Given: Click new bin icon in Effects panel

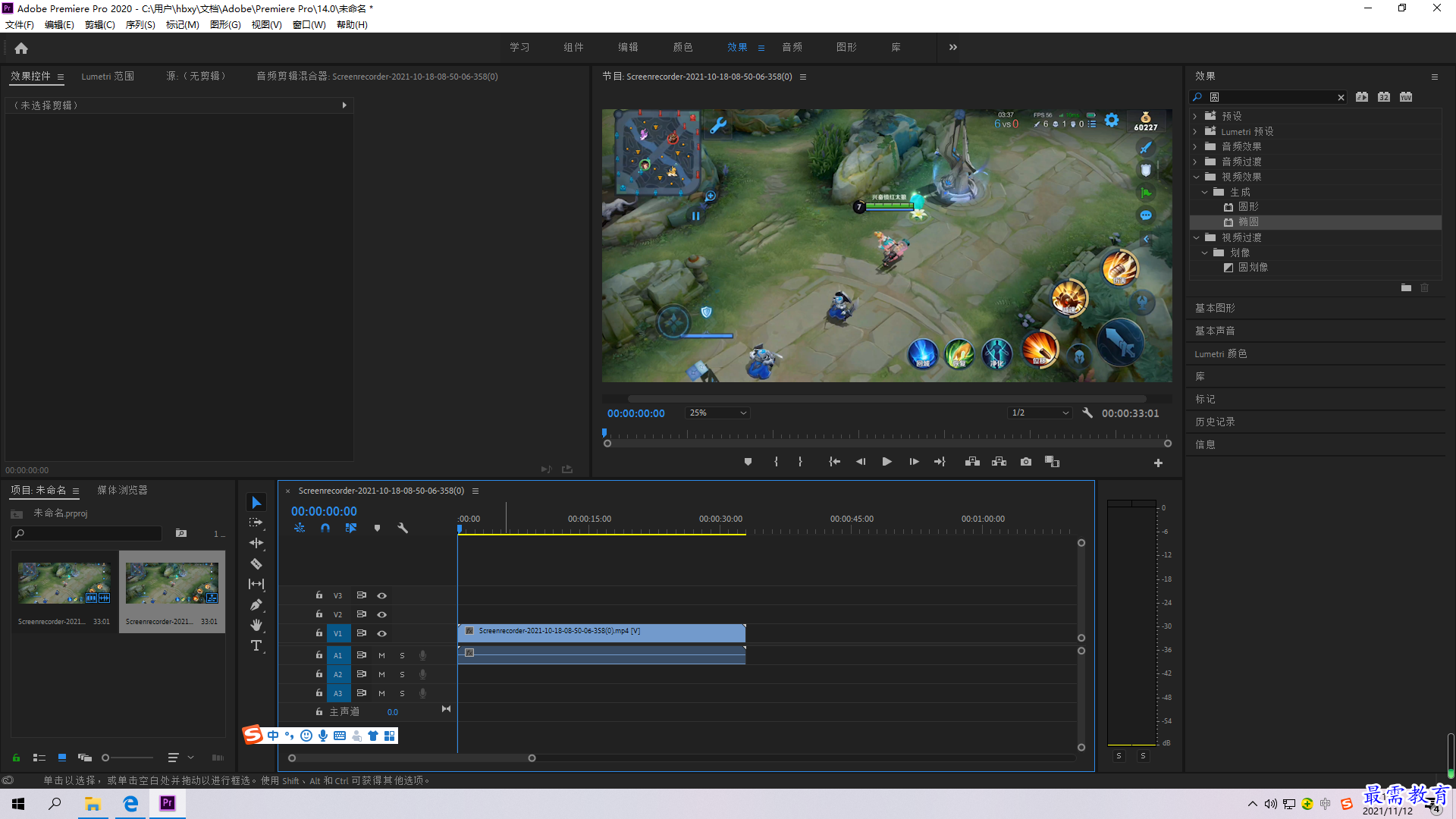Looking at the screenshot, I should click(x=1406, y=288).
